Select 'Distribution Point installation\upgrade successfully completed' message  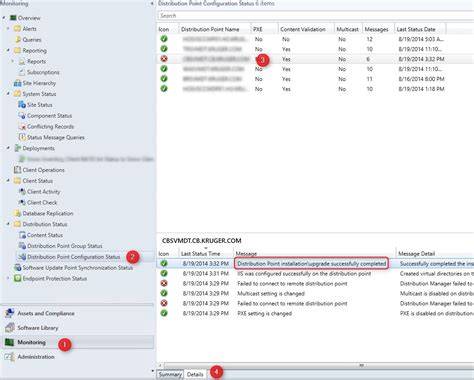coord(315,264)
